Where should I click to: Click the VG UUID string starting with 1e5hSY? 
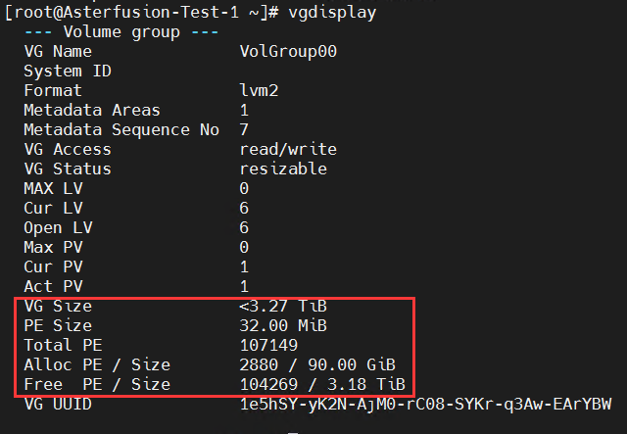425,404
